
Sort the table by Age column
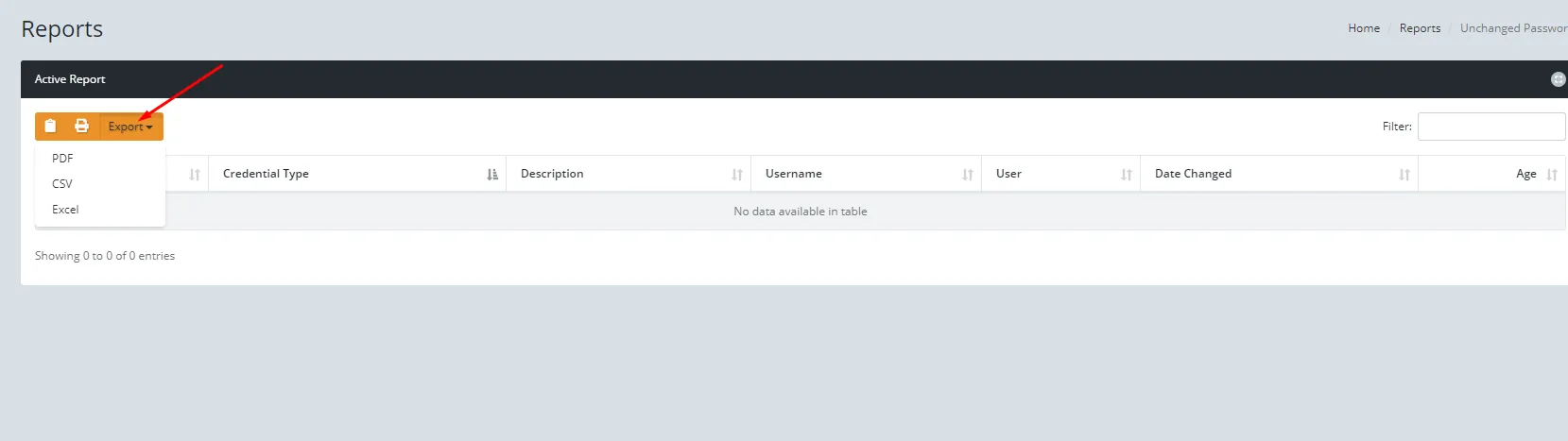pos(1551,175)
